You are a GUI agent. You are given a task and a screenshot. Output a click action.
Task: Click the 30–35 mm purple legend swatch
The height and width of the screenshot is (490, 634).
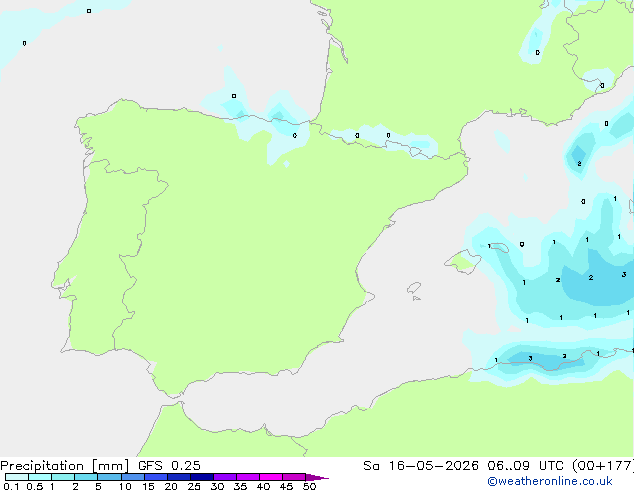[225, 477]
